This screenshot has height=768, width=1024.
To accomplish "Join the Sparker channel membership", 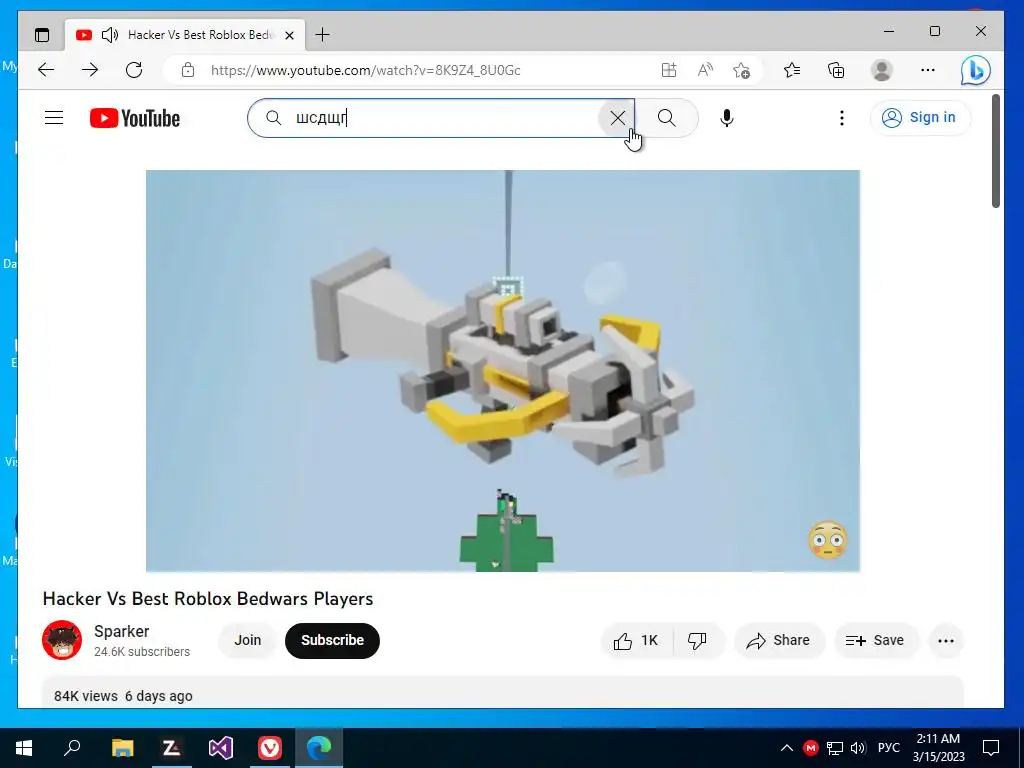I will pyautogui.click(x=248, y=641).
